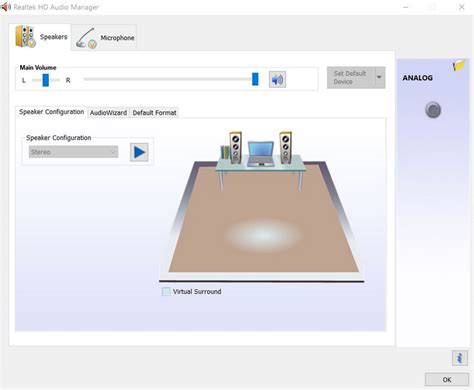
Task: Open the Speakers device tab
Action: [x=40, y=37]
